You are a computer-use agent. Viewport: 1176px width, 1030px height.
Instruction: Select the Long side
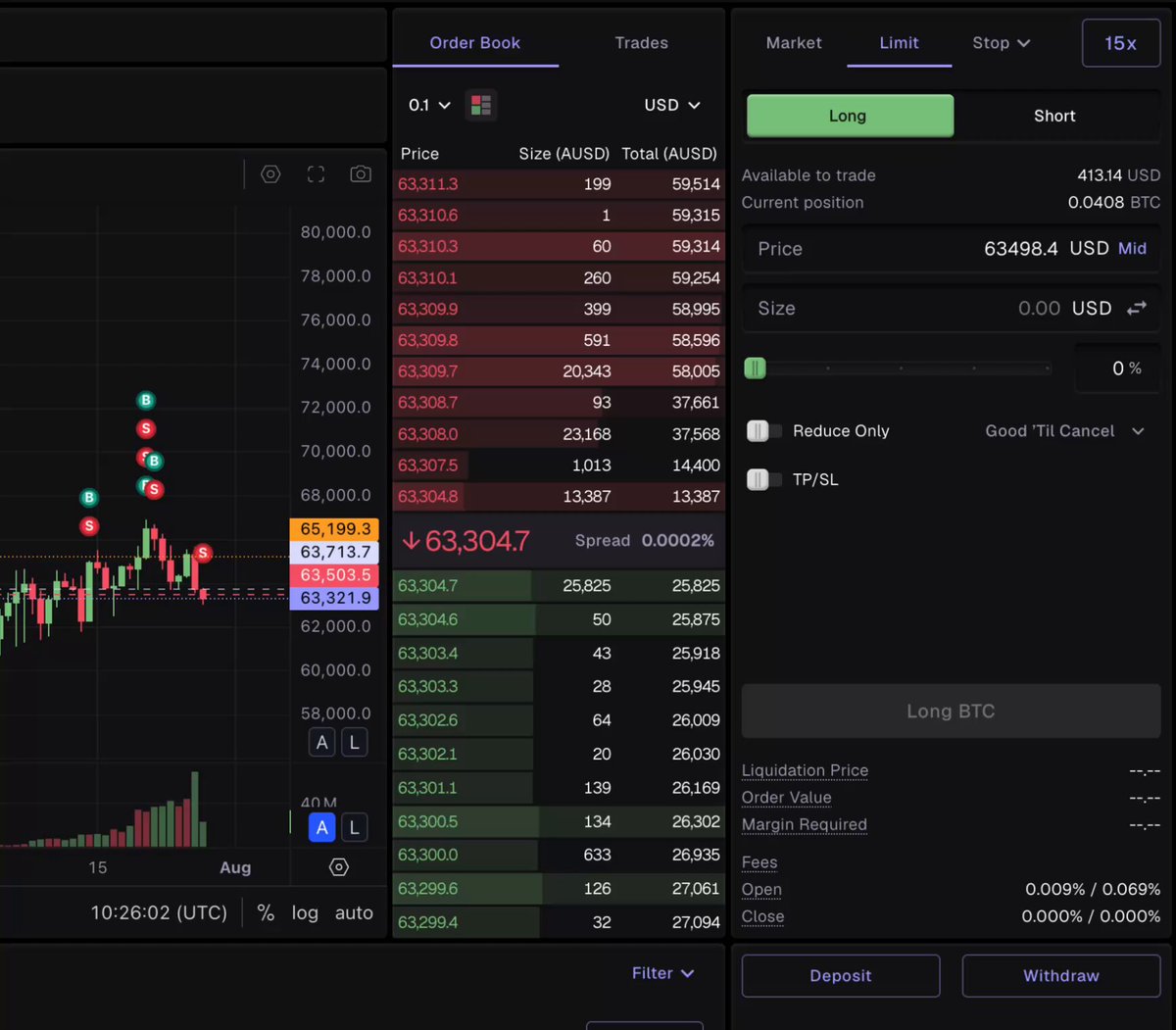click(x=850, y=116)
